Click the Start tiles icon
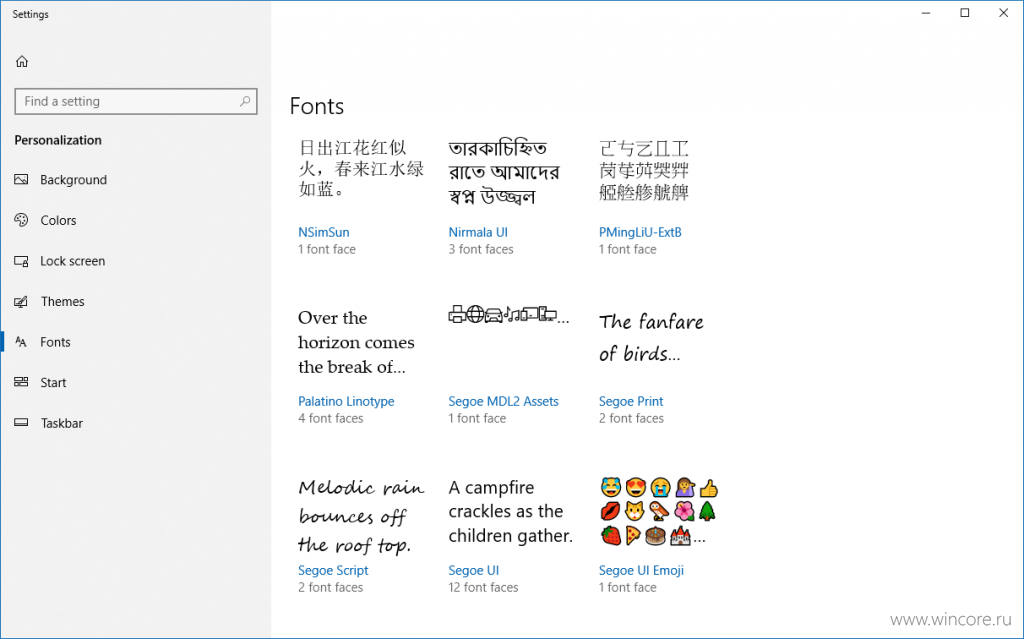Image resolution: width=1024 pixels, height=639 pixels. pyautogui.click(x=22, y=382)
